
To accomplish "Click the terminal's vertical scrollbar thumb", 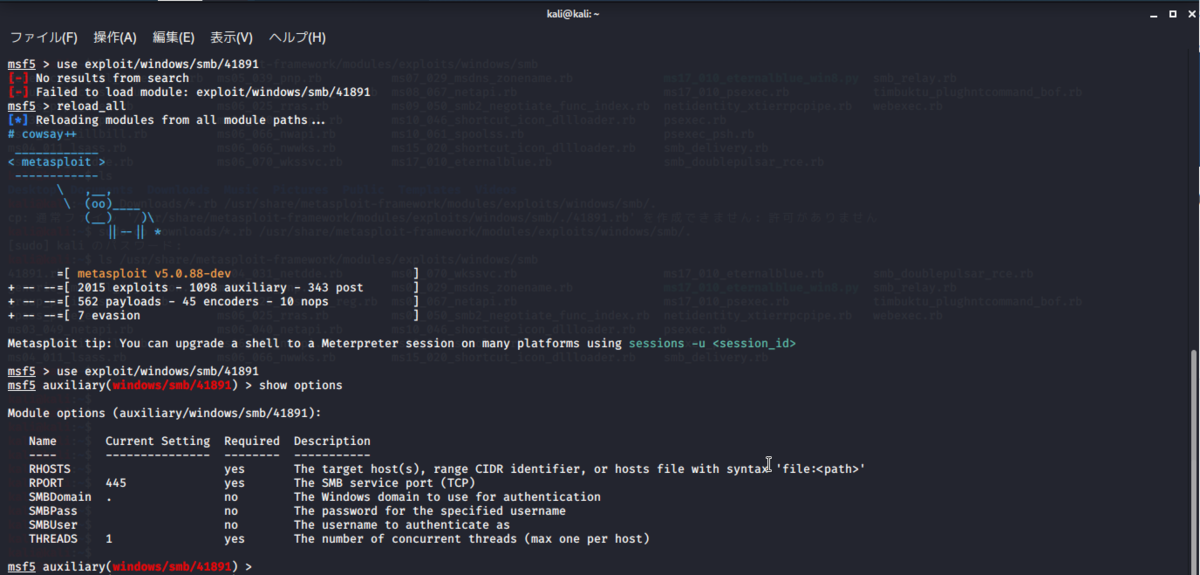I will [x=1193, y=460].
